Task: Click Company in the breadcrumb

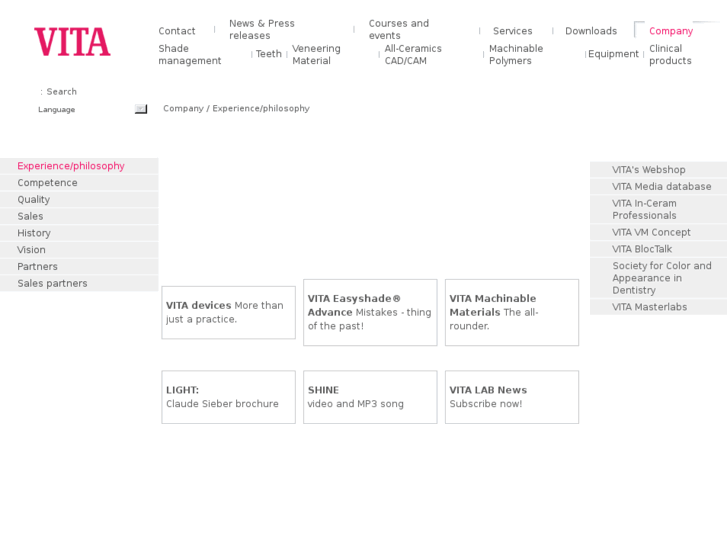Action: [x=183, y=109]
